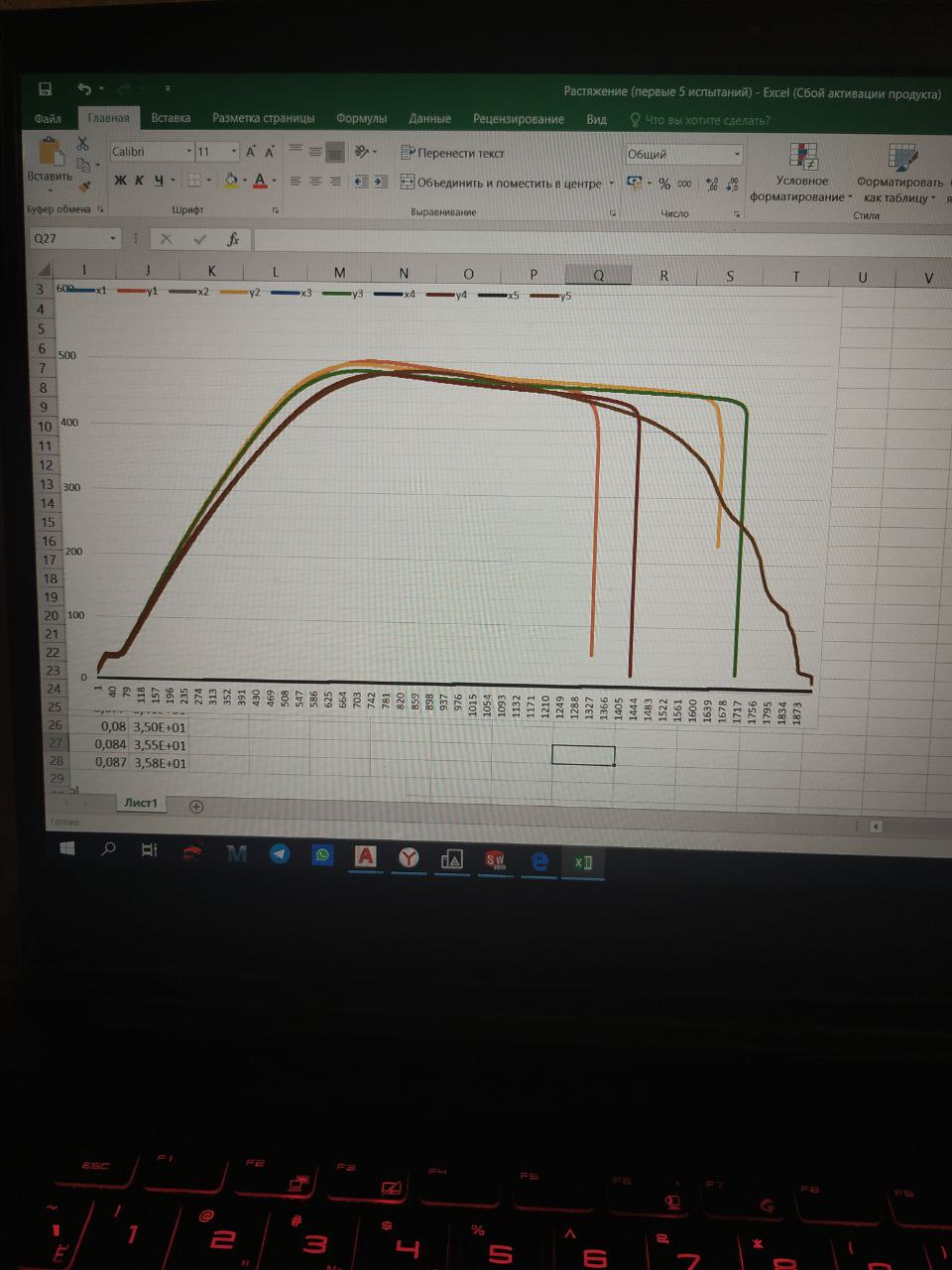This screenshot has height=1270, width=952.
Task: Open Условное форматирование menu
Action: tap(801, 173)
